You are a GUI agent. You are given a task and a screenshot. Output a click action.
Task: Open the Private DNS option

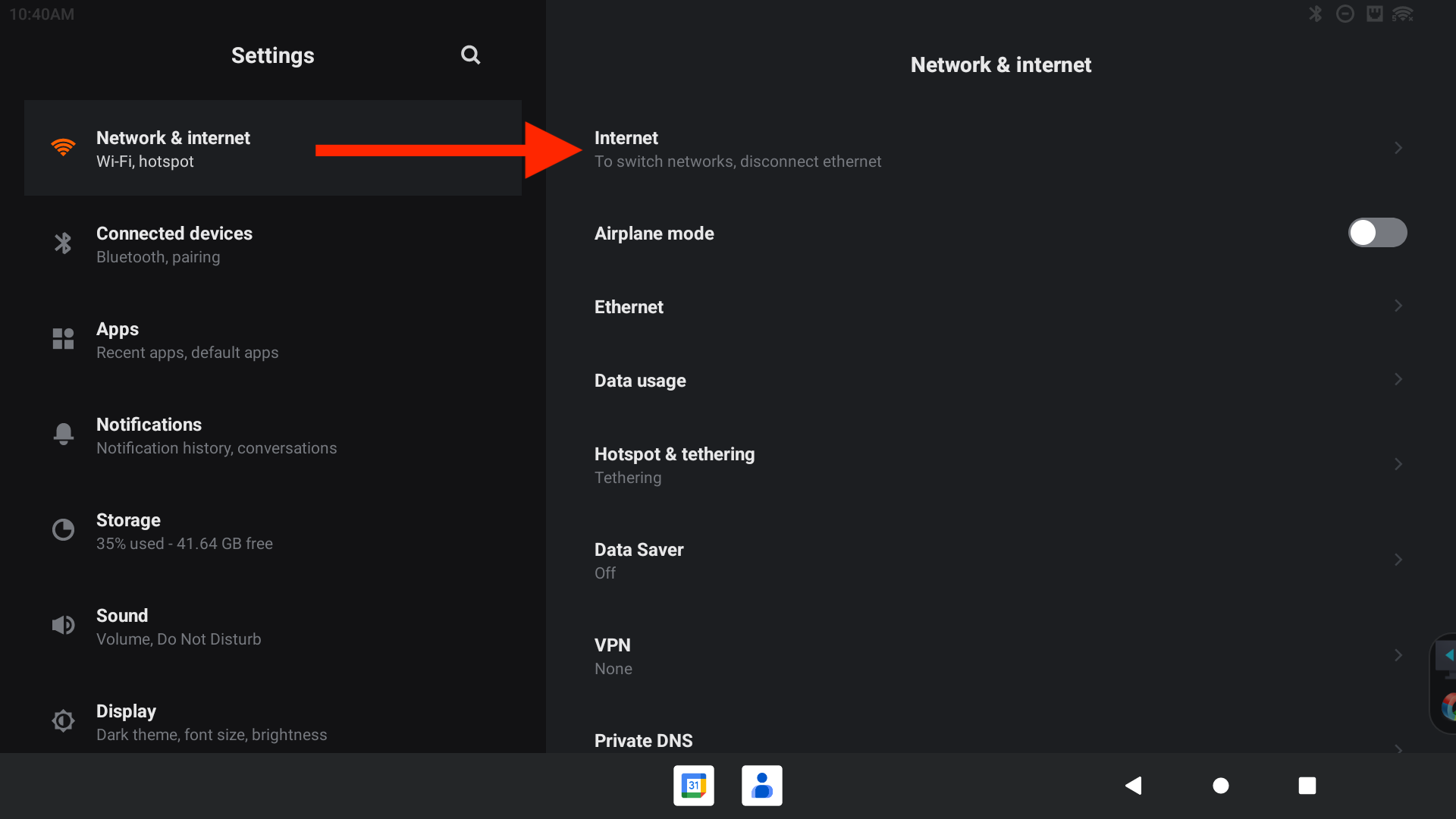(x=643, y=740)
